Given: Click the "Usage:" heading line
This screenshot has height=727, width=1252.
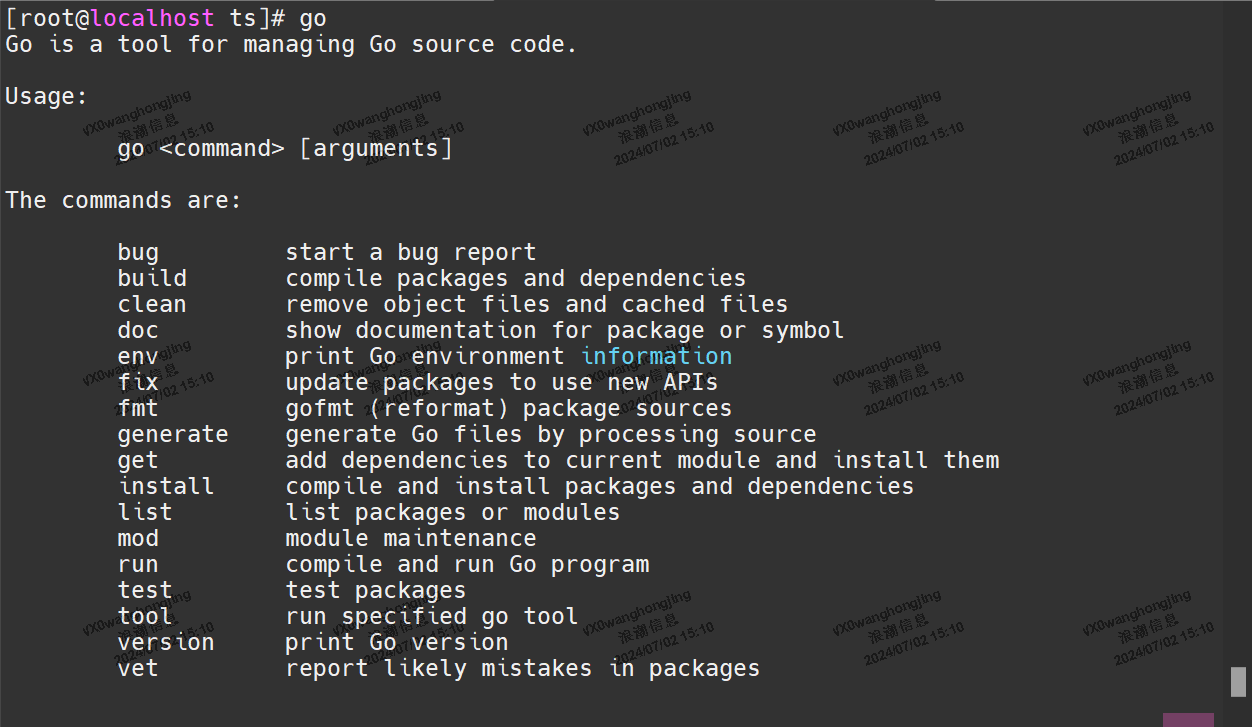Looking at the screenshot, I should (x=46, y=96).
